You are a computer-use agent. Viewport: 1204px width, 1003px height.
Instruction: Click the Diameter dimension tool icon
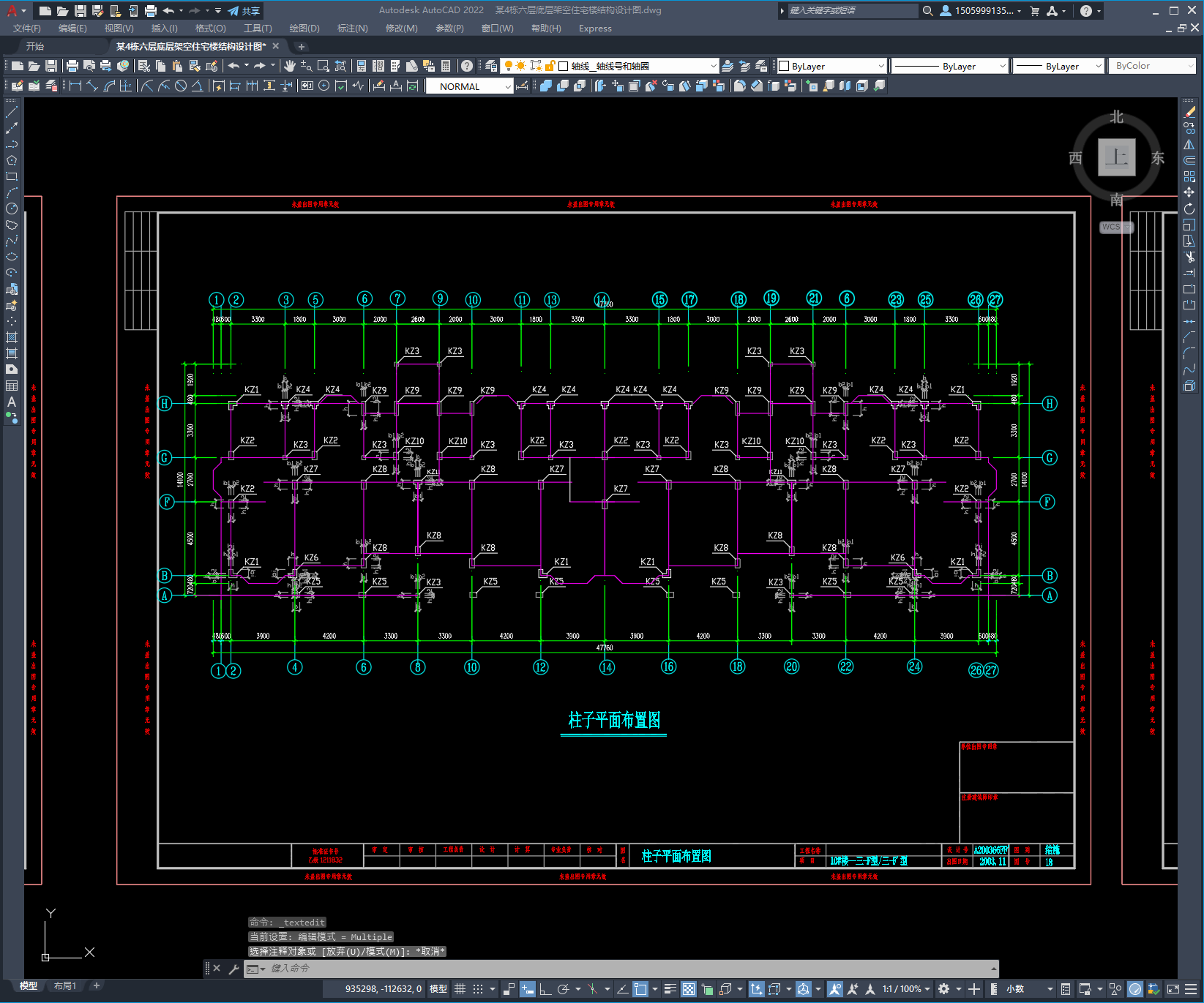181,86
